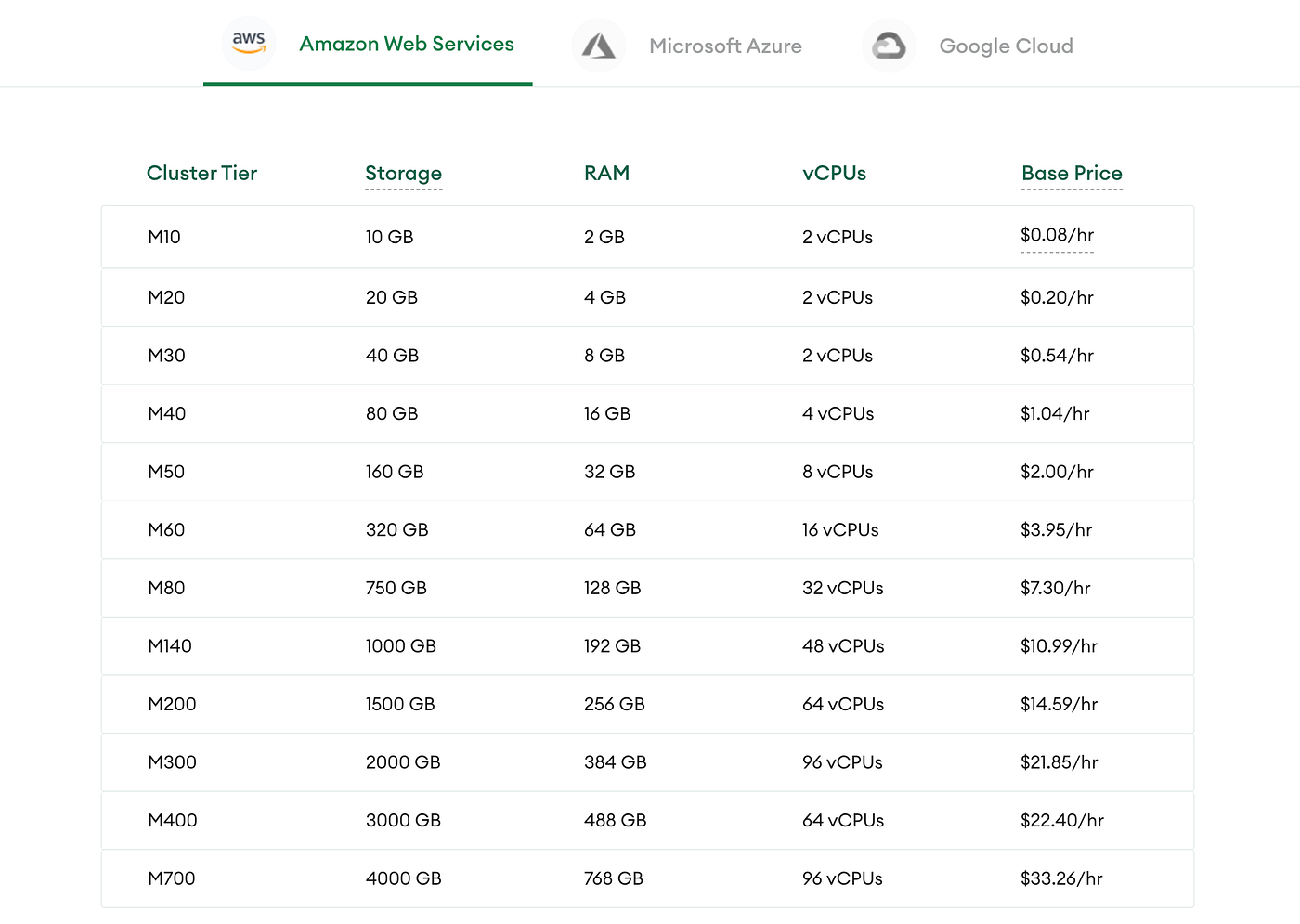Click the 3000 GB storage value
Image resolution: width=1300 pixels, height=924 pixels.
pos(403,820)
